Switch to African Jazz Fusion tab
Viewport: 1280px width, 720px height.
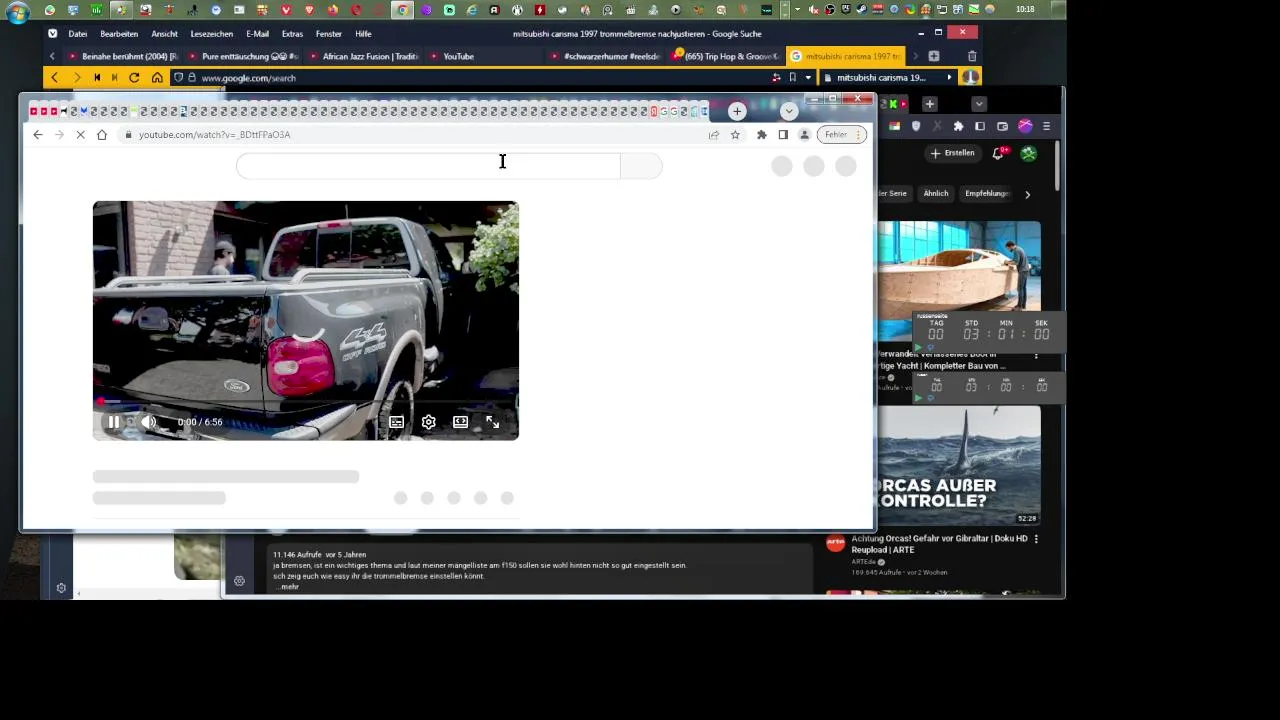(362, 56)
